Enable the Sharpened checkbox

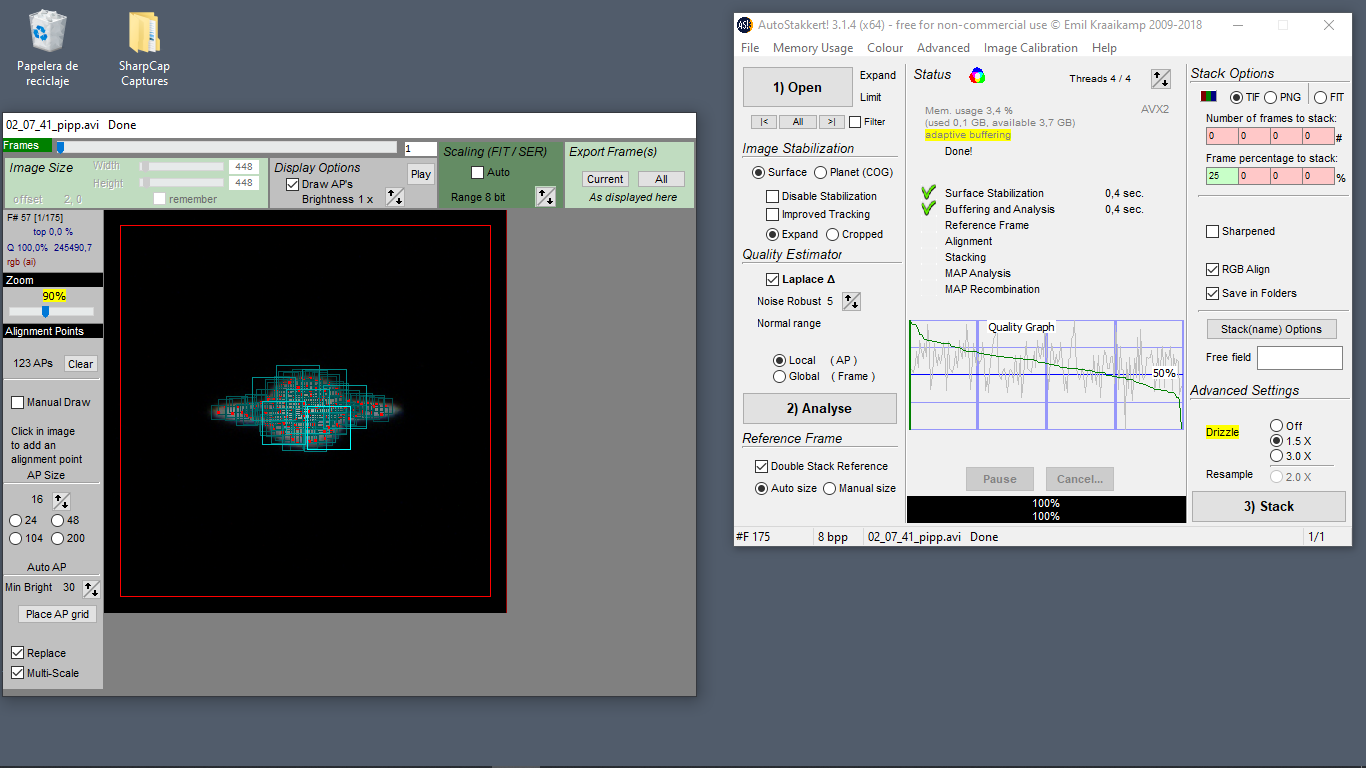[x=1213, y=231]
